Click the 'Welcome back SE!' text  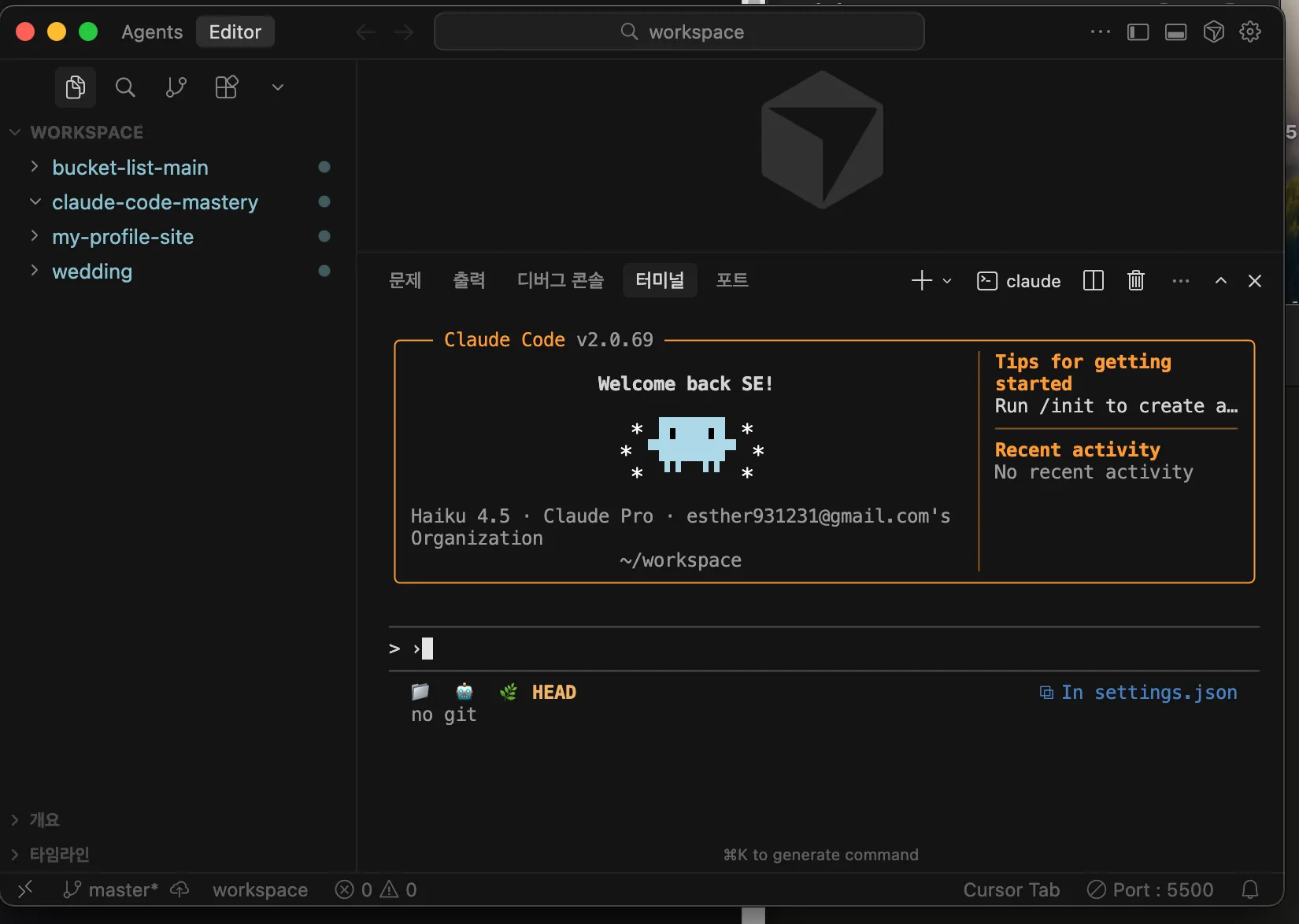point(685,384)
